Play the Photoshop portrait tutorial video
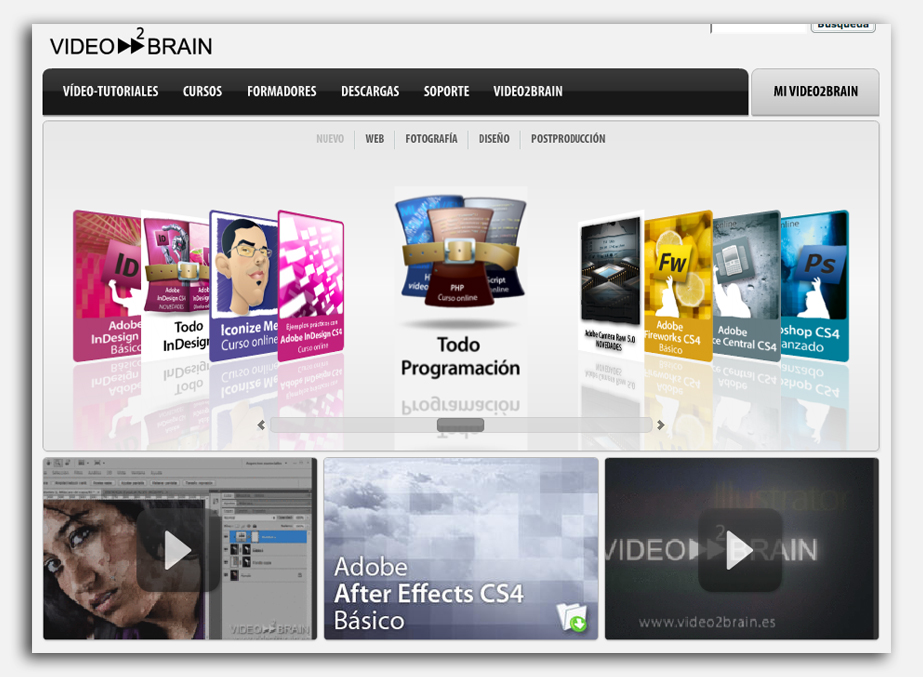Image resolution: width=923 pixels, height=677 pixels. tap(178, 550)
